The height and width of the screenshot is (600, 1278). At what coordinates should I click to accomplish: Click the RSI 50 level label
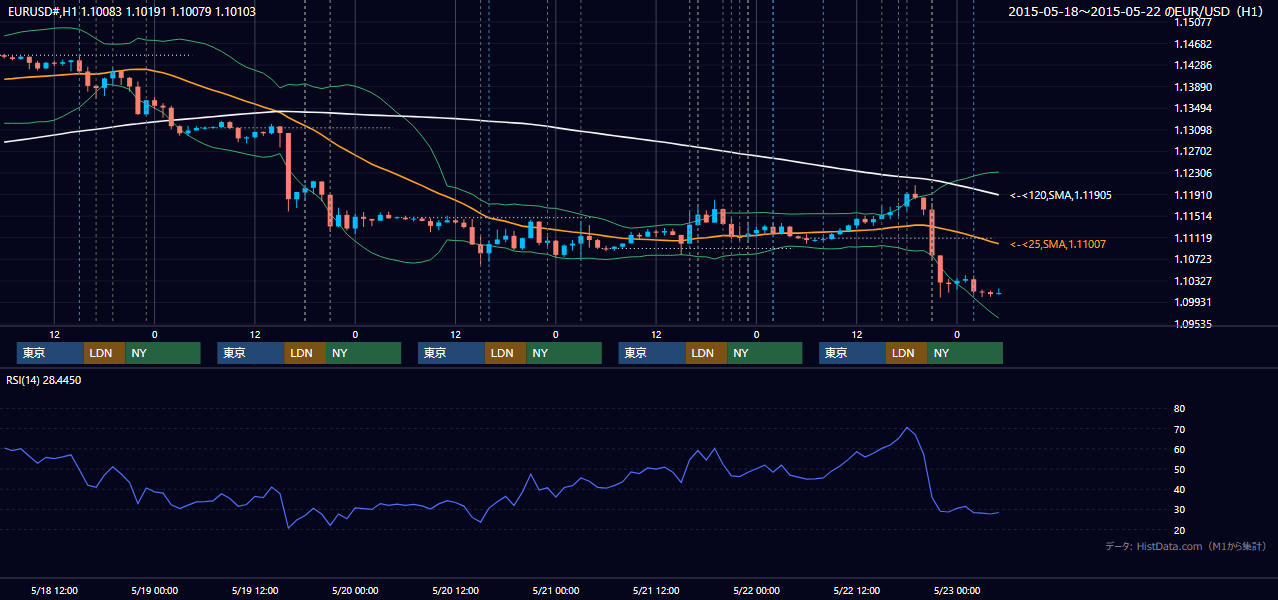pyautogui.click(x=1179, y=469)
